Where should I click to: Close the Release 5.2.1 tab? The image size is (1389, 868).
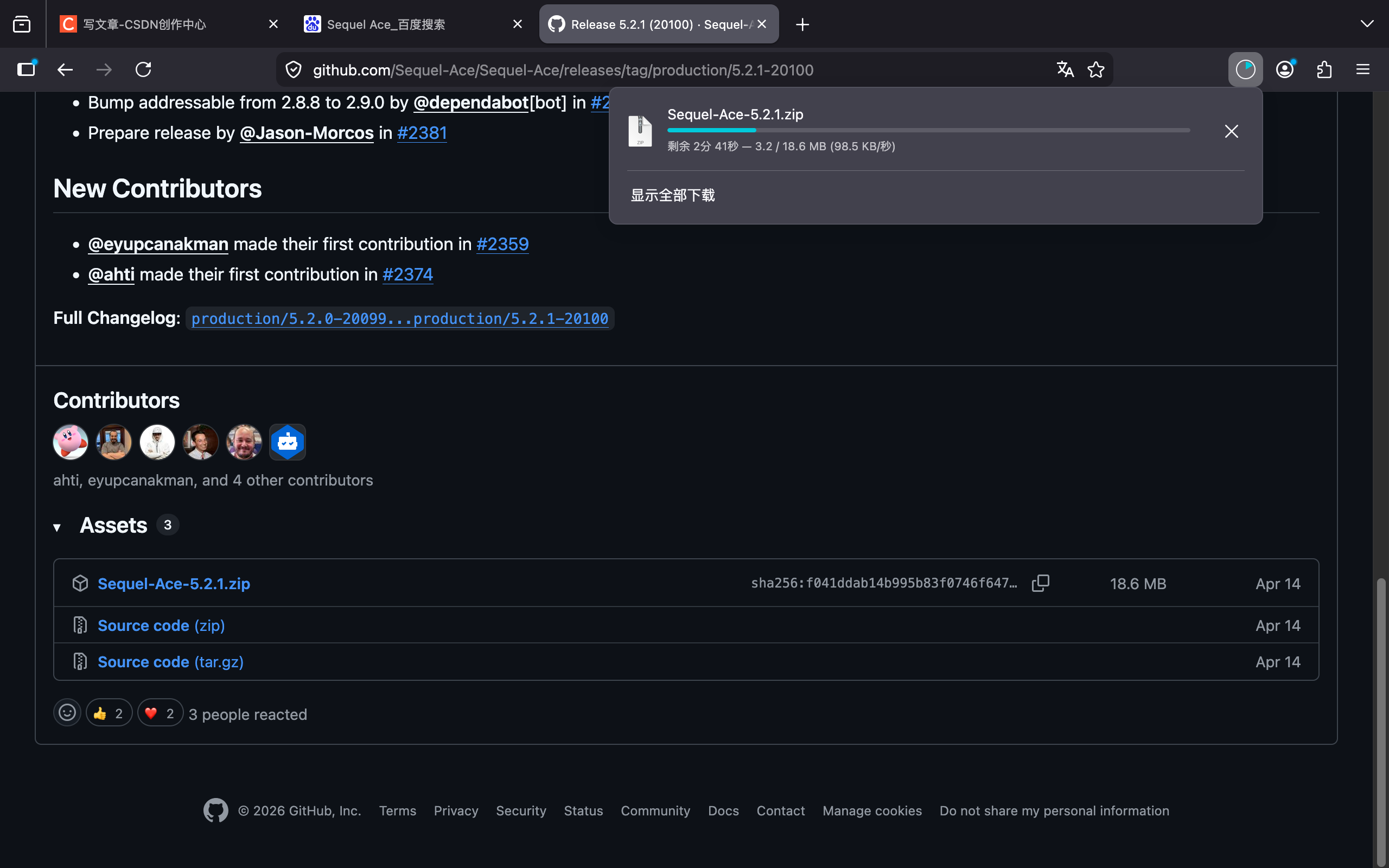762,24
